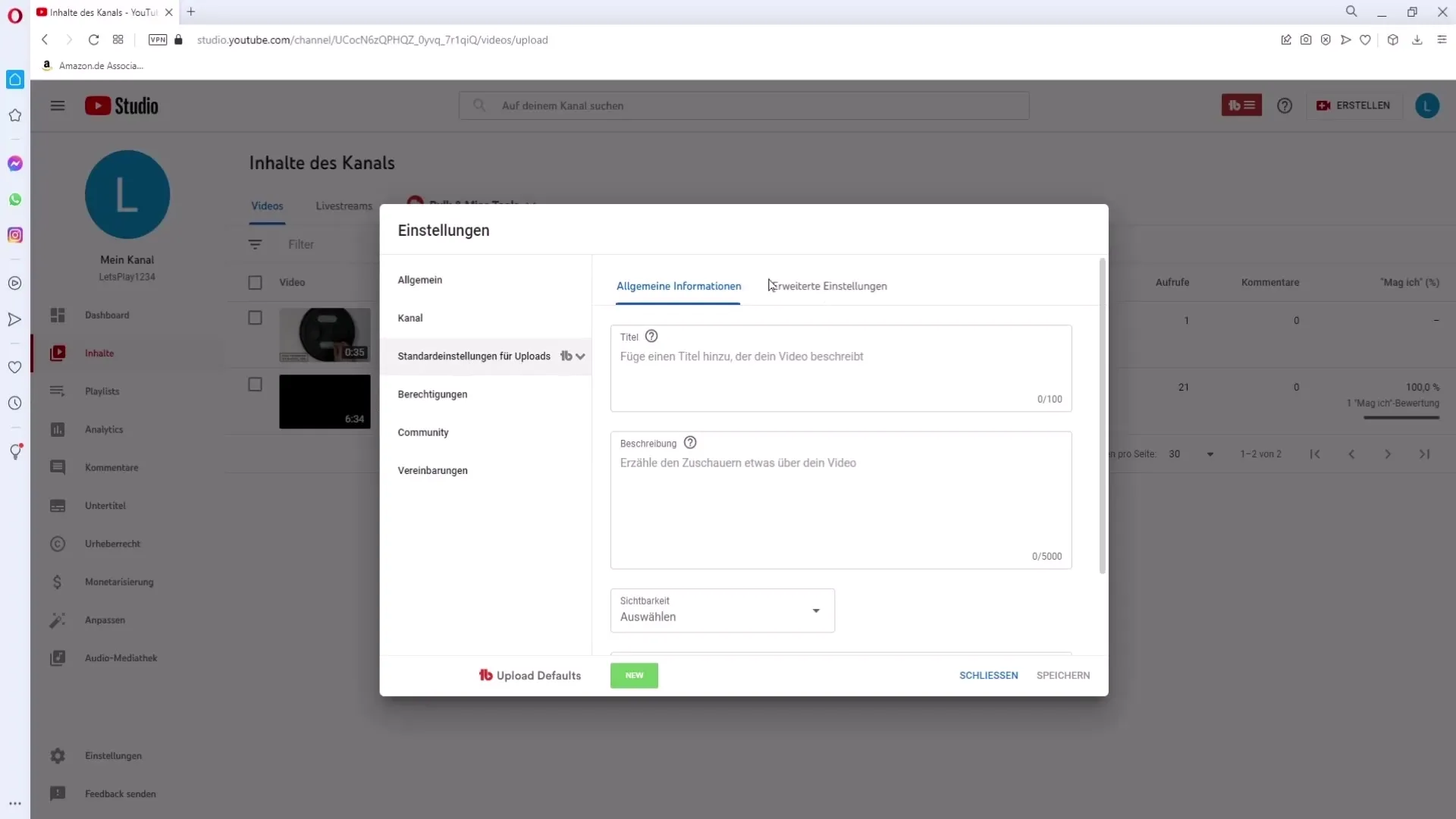1456x819 pixels.
Task: Expand Standardeinstellungen für Uploads dropdown
Action: tap(581, 356)
